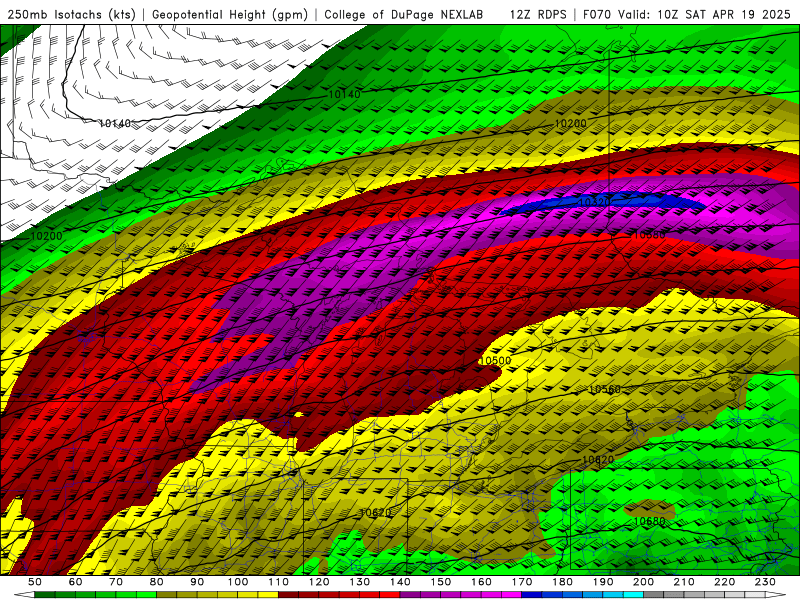This screenshot has height=600, width=800.
Task: Click the 220 knot colorbar label
Action: [x=724, y=582]
